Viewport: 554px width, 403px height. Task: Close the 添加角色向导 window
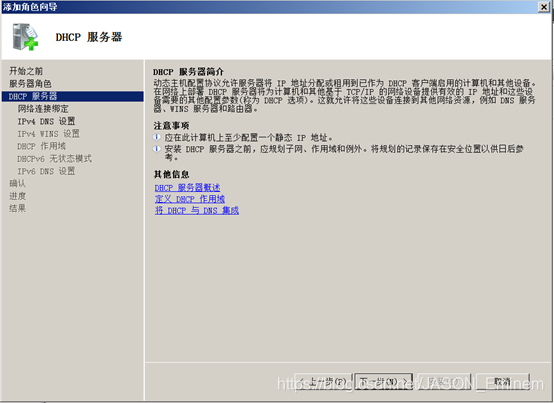tap(544, 7)
